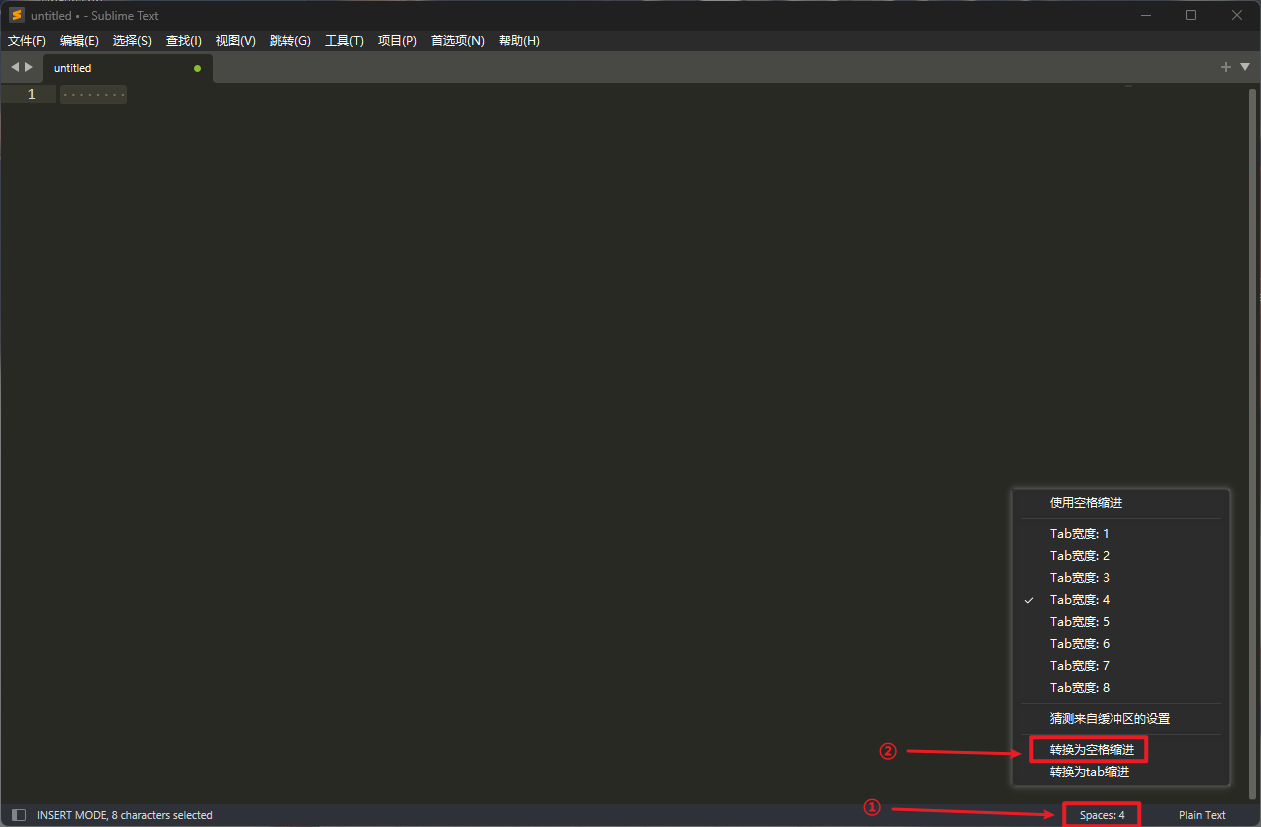Open the 跳转(G) menu
This screenshot has height=827, width=1261.
[290, 41]
